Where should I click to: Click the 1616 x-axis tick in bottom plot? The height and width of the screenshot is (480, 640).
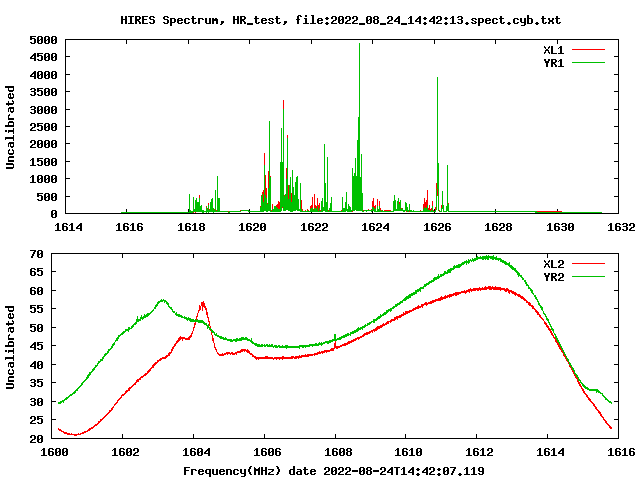click(621, 452)
